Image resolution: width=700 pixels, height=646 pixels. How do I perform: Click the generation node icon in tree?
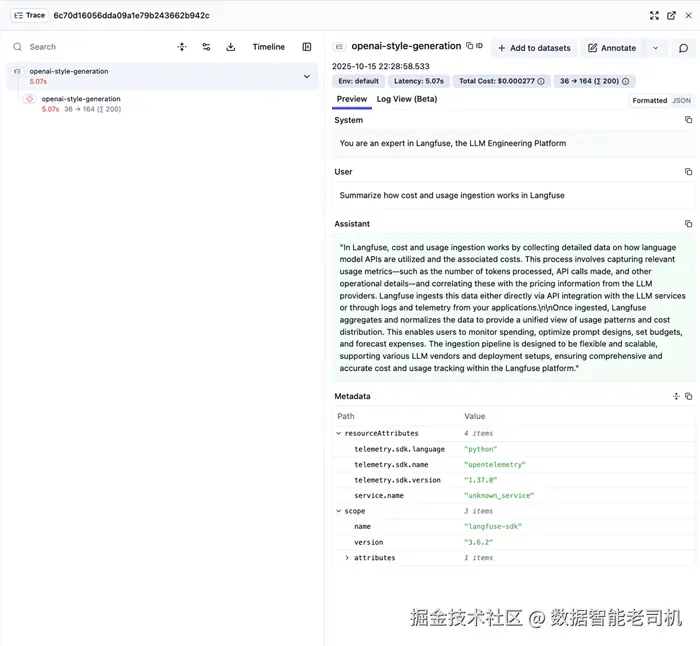(30, 99)
